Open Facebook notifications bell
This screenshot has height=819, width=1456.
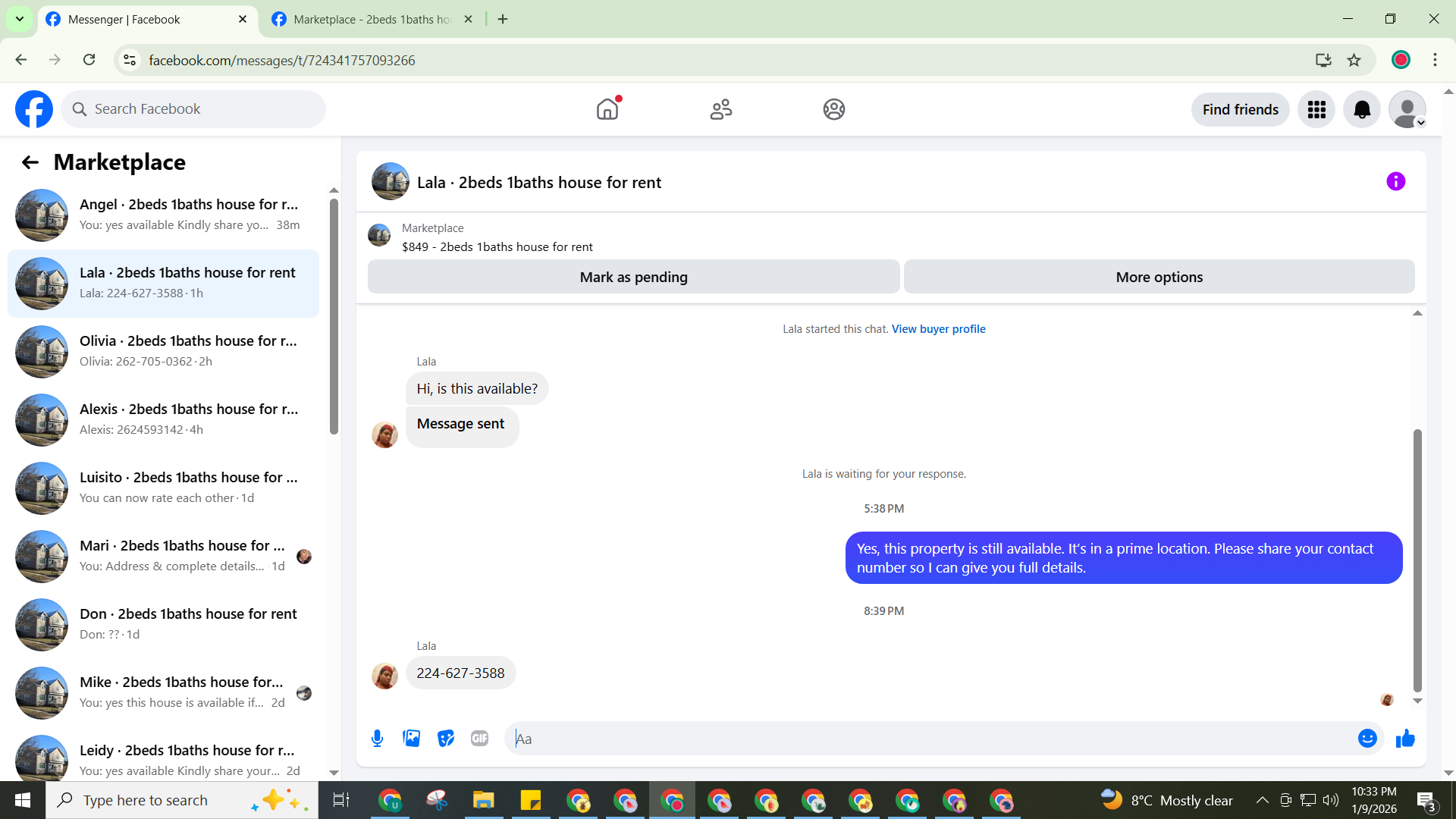(x=1362, y=110)
